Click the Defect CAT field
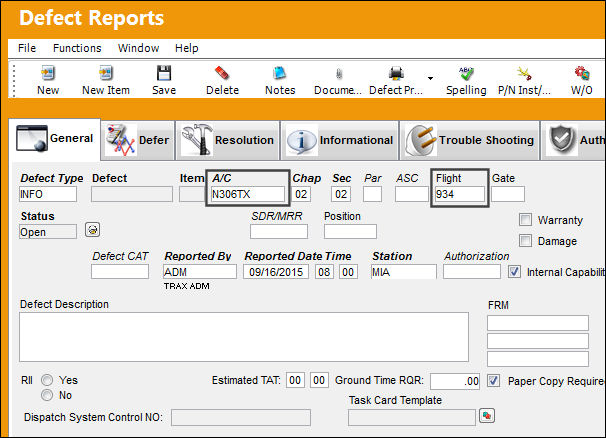 coord(120,271)
